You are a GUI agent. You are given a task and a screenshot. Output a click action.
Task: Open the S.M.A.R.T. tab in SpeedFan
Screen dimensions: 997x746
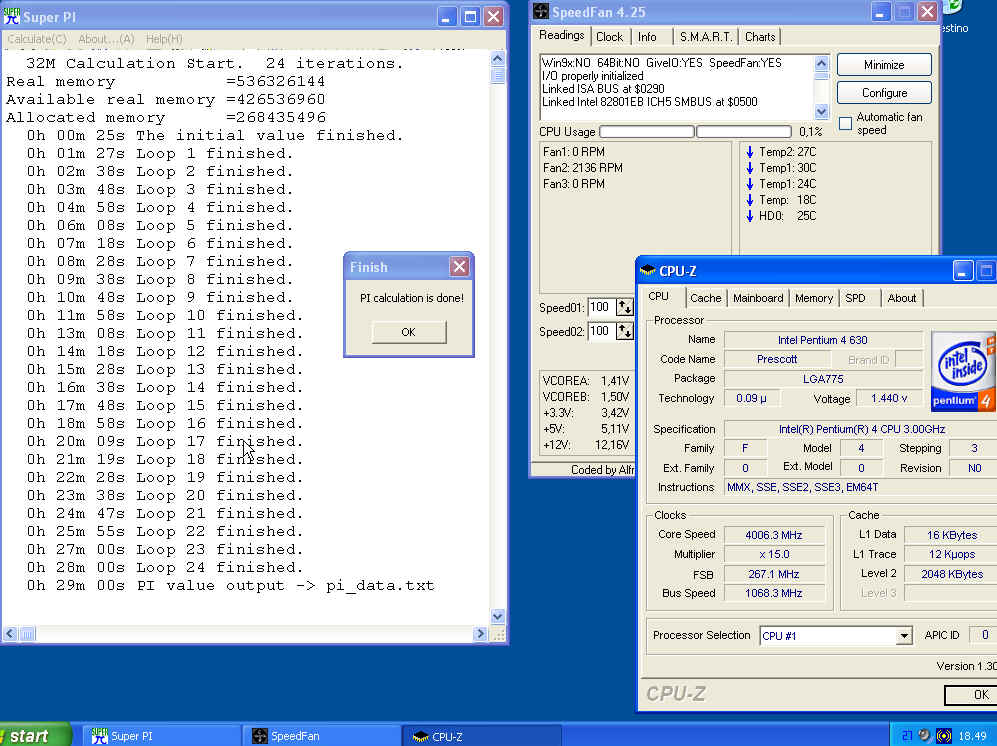point(706,37)
